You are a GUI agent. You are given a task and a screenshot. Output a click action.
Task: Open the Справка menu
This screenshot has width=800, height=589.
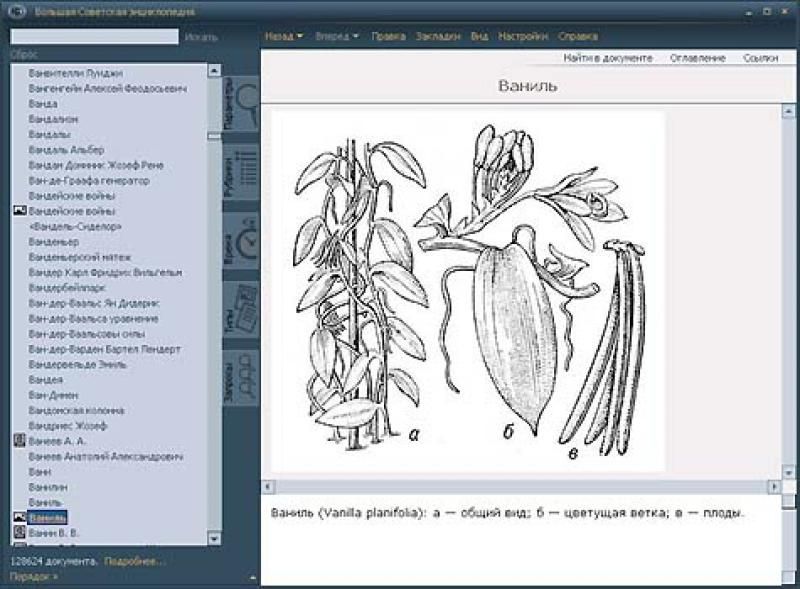tap(578, 37)
